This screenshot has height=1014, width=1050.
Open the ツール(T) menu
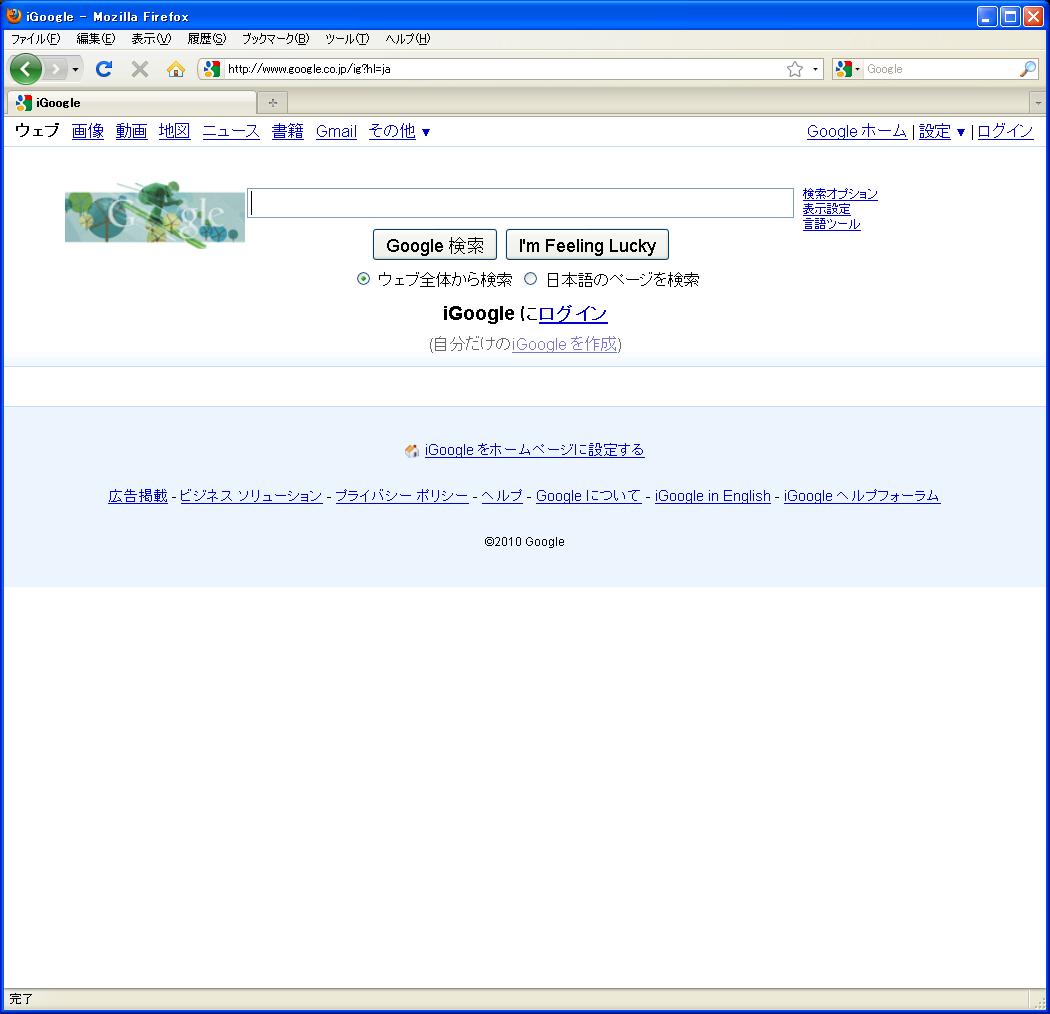[347, 39]
